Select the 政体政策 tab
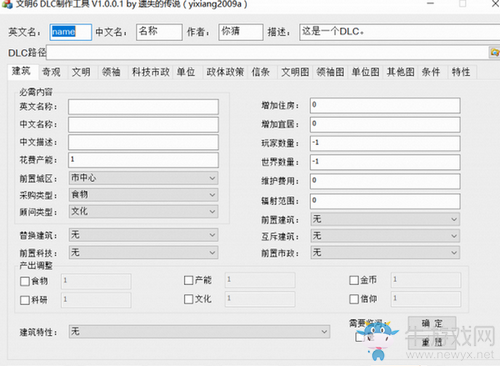 tap(225, 72)
